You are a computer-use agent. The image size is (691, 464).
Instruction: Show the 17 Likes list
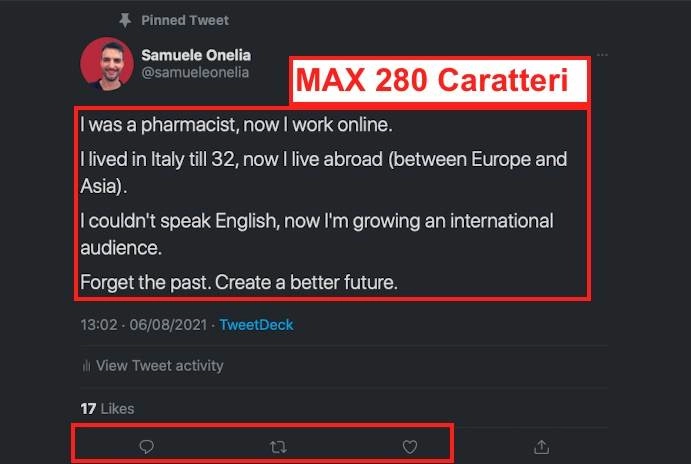(107, 408)
